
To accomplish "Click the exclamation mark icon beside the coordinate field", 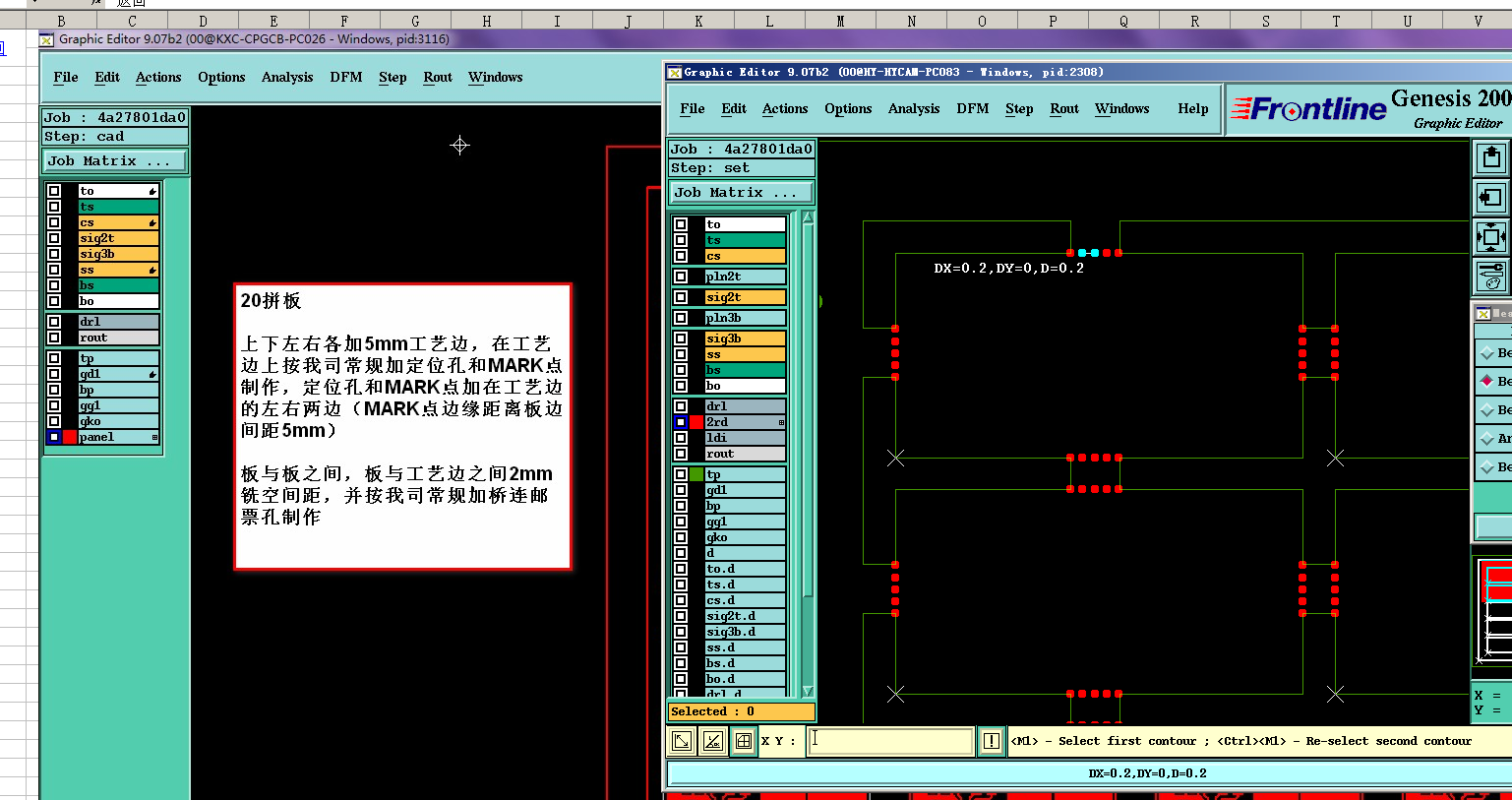I will (992, 741).
